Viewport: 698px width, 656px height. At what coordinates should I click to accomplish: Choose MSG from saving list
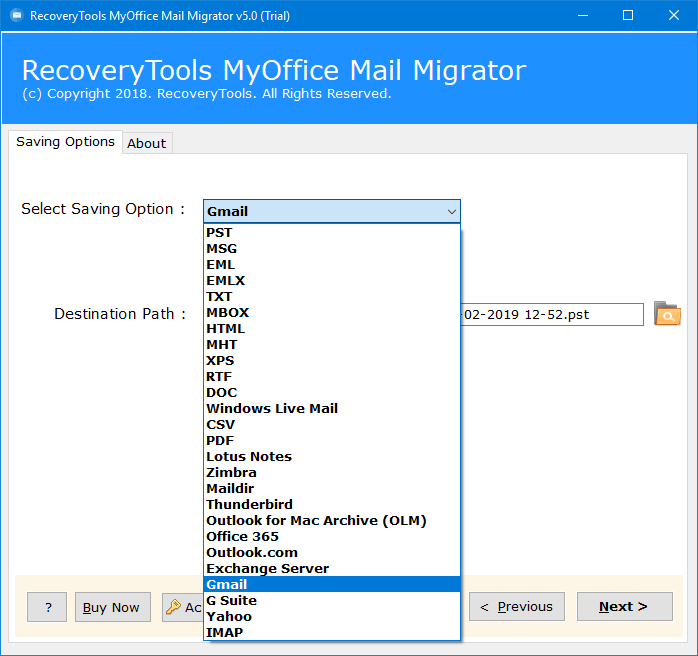332,249
